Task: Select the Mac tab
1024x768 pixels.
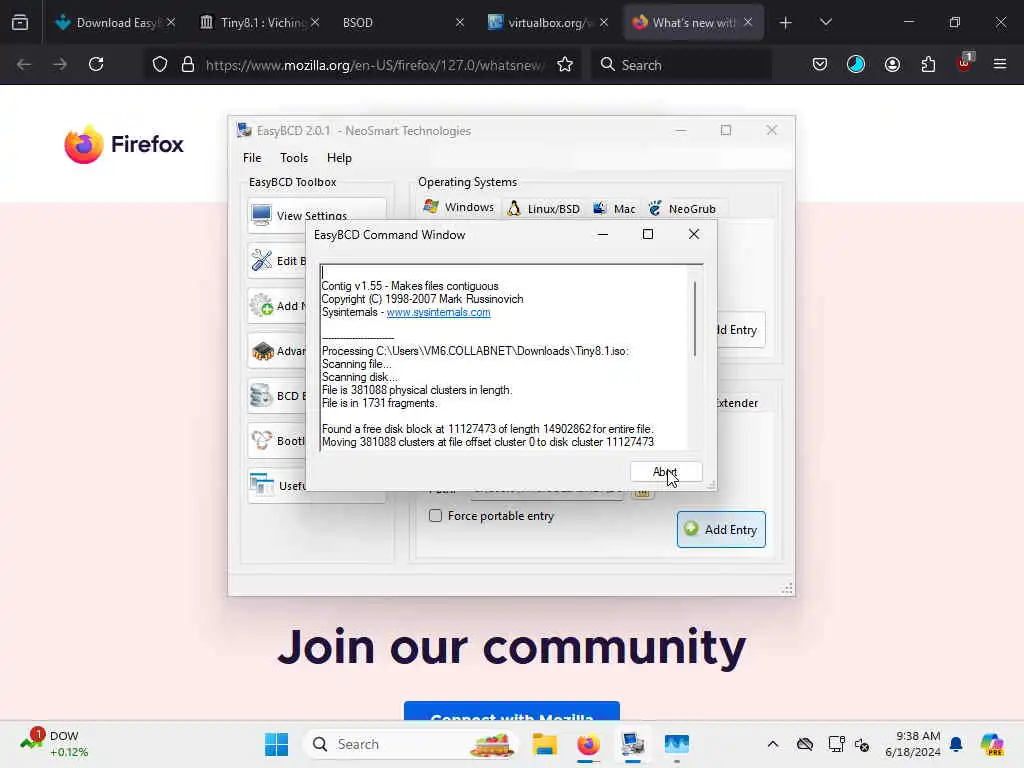Action: click(614, 208)
